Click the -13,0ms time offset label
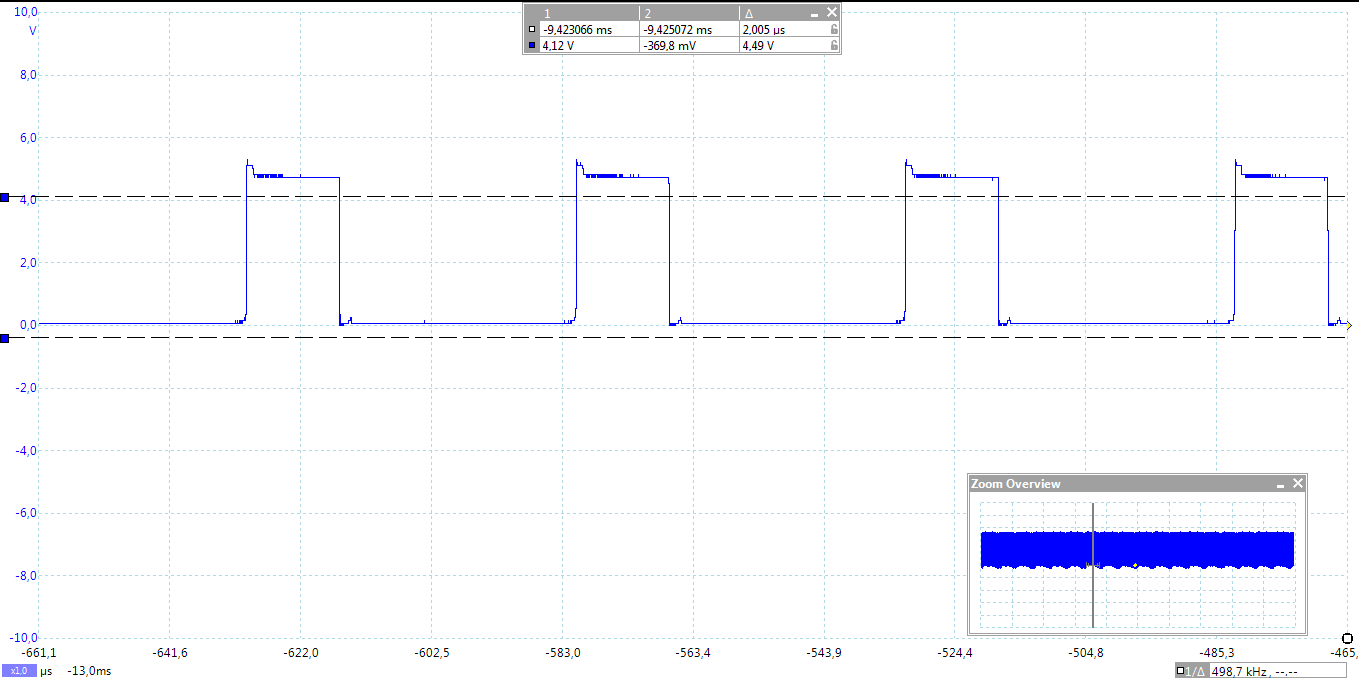 coord(89,671)
